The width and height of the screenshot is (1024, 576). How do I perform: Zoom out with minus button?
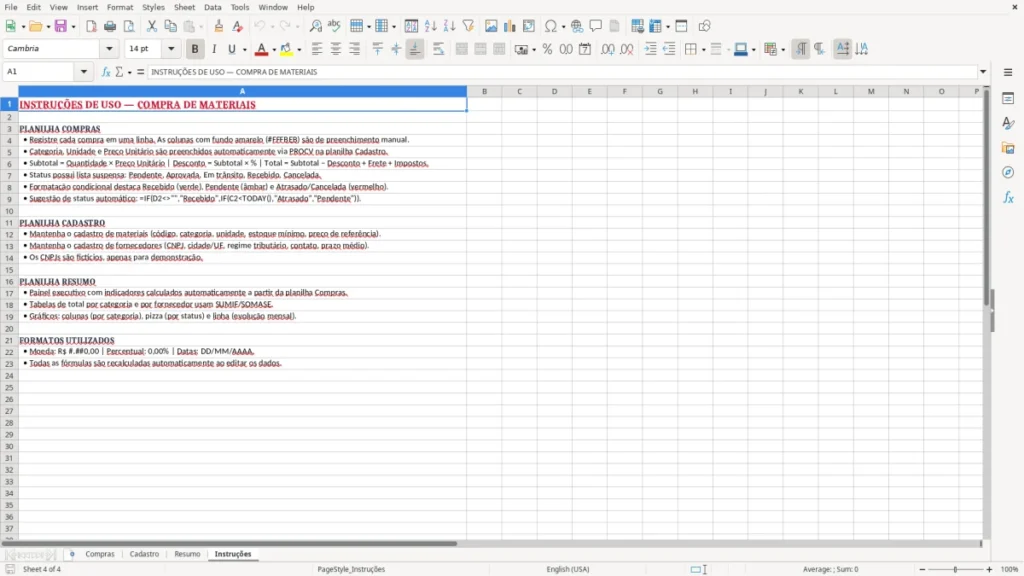click(922, 569)
